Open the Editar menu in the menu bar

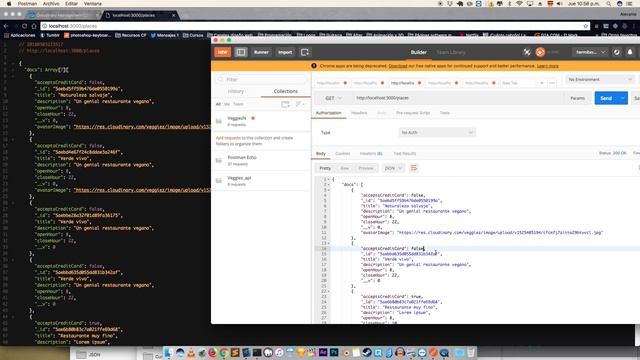tap(71, 3)
